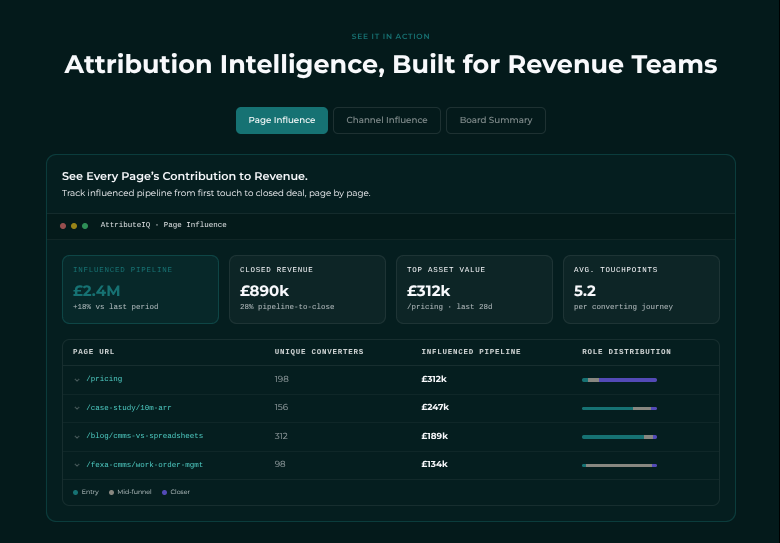The width and height of the screenshot is (780, 543).
Task: Click the See Every Page's Contribution heading
Action: pyautogui.click(x=185, y=176)
